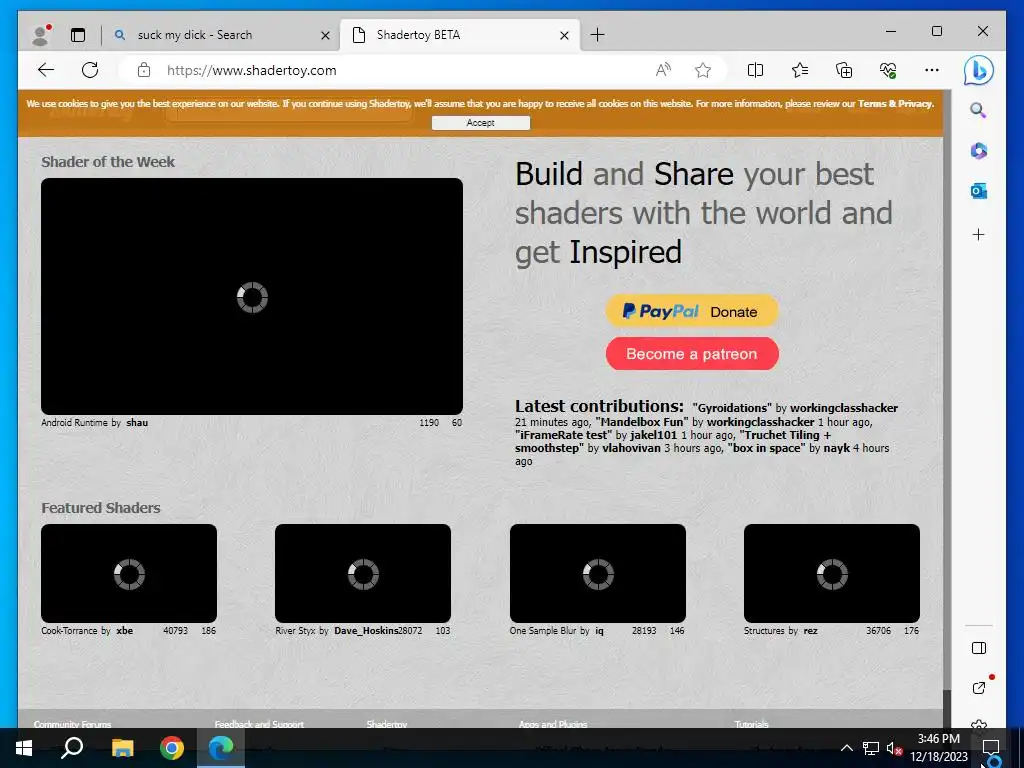Viewport: 1024px width, 768px height.
Task: Launch Google Chrome from taskbar
Action: pos(172,748)
